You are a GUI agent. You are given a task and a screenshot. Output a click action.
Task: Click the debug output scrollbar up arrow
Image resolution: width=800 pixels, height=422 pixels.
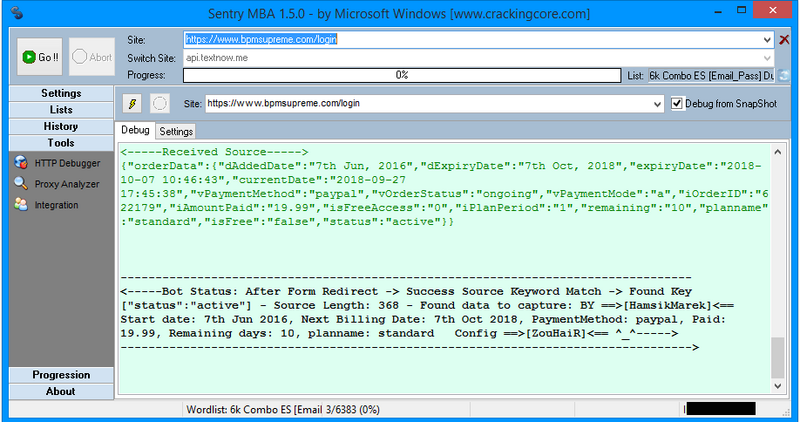coord(778,152)
